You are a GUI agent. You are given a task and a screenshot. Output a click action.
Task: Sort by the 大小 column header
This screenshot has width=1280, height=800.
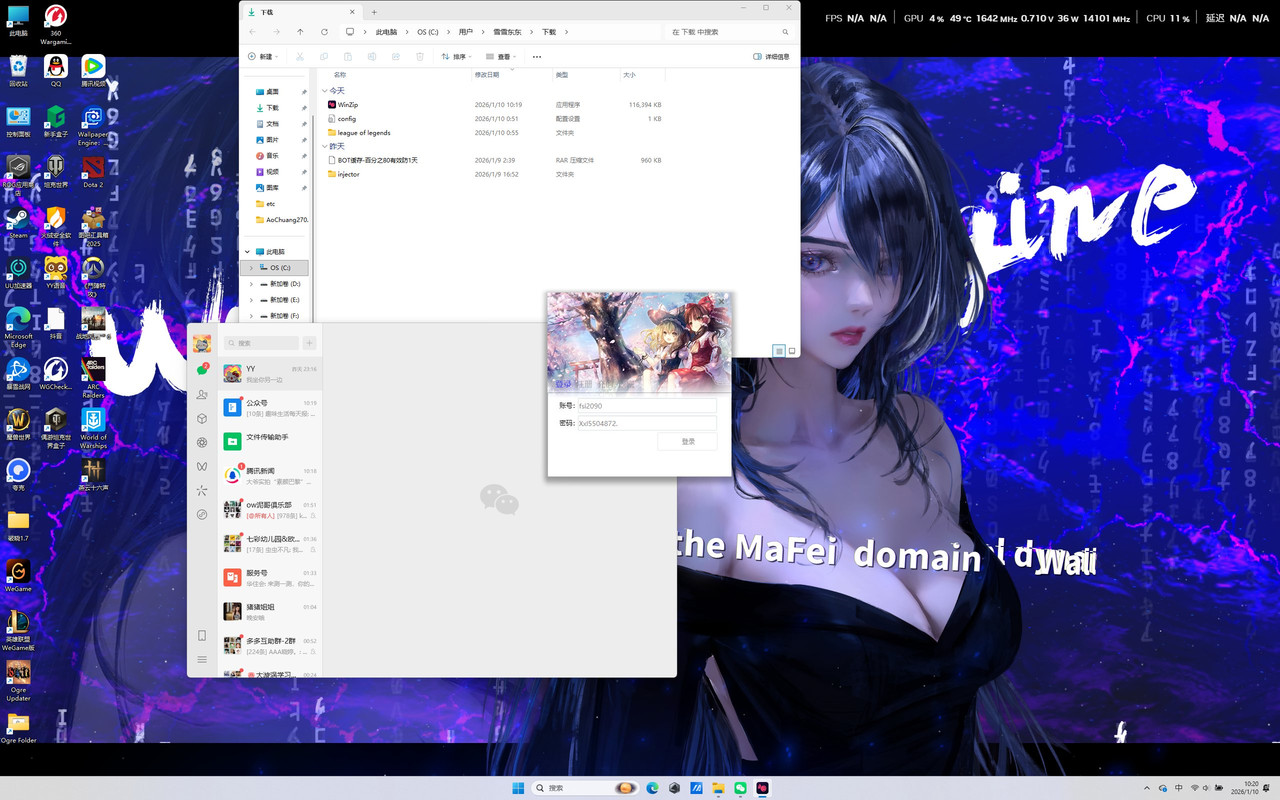(629, 75)
